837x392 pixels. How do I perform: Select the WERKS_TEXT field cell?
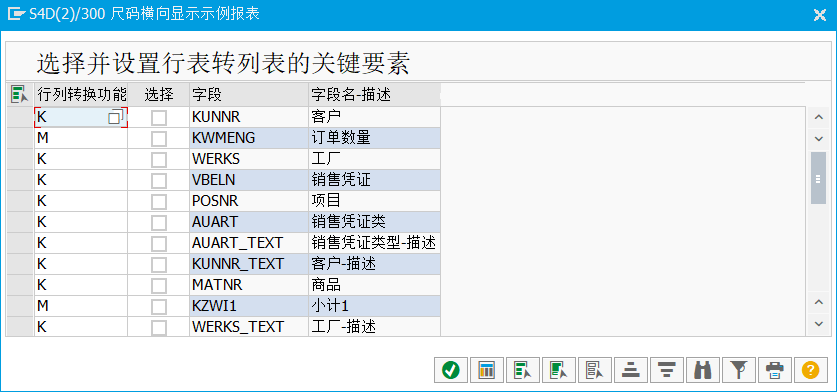pyautogui.click(x=249, y=327)
